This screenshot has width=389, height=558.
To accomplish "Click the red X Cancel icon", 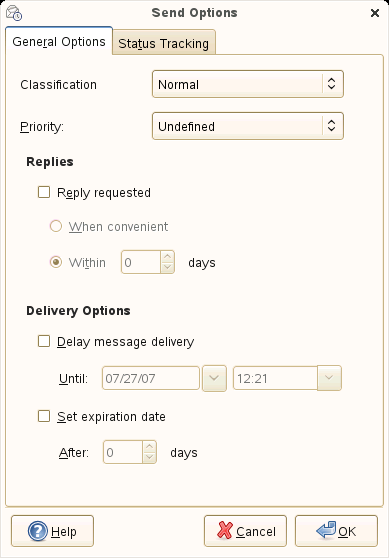I will click(225, 531).
